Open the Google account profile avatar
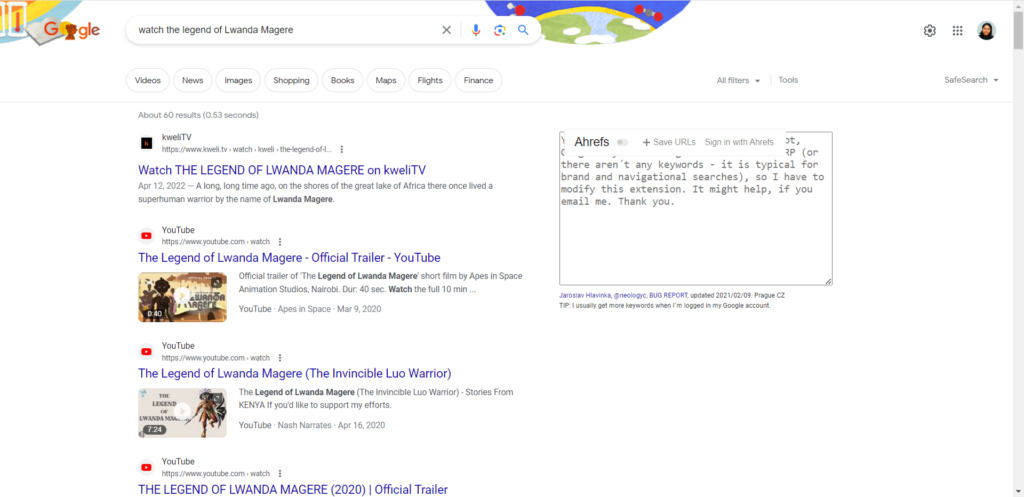The width and height of the screenshot is (1024, 497). (x=986, y=31)
